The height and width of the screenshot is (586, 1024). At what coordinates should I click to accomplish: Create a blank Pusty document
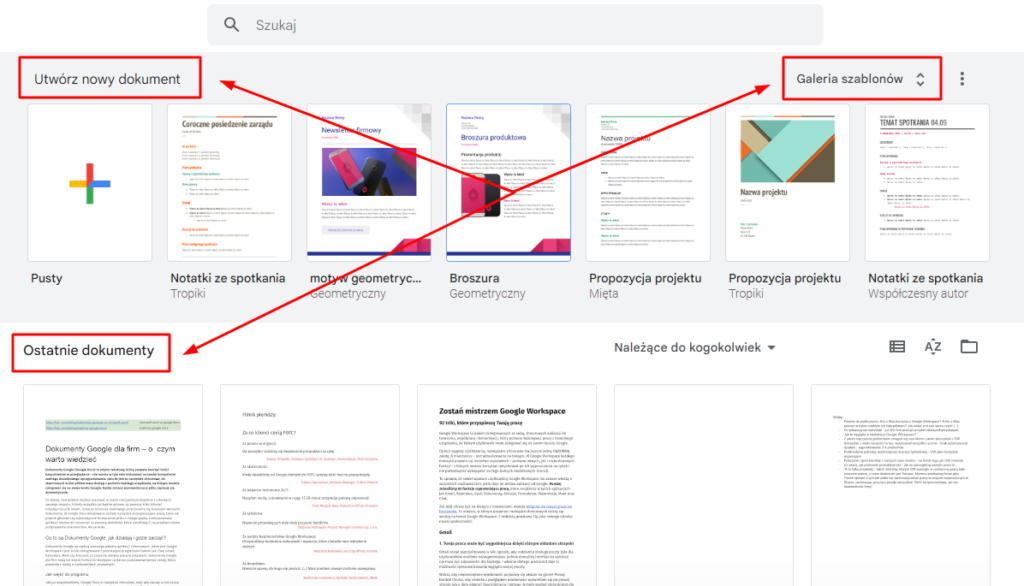point(90,183)
